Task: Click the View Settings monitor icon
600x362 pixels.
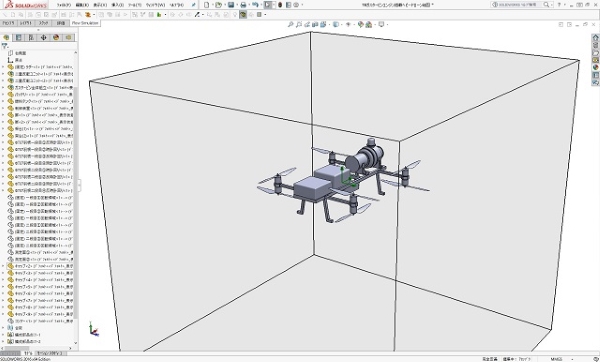Action: [x=381, y=24]
